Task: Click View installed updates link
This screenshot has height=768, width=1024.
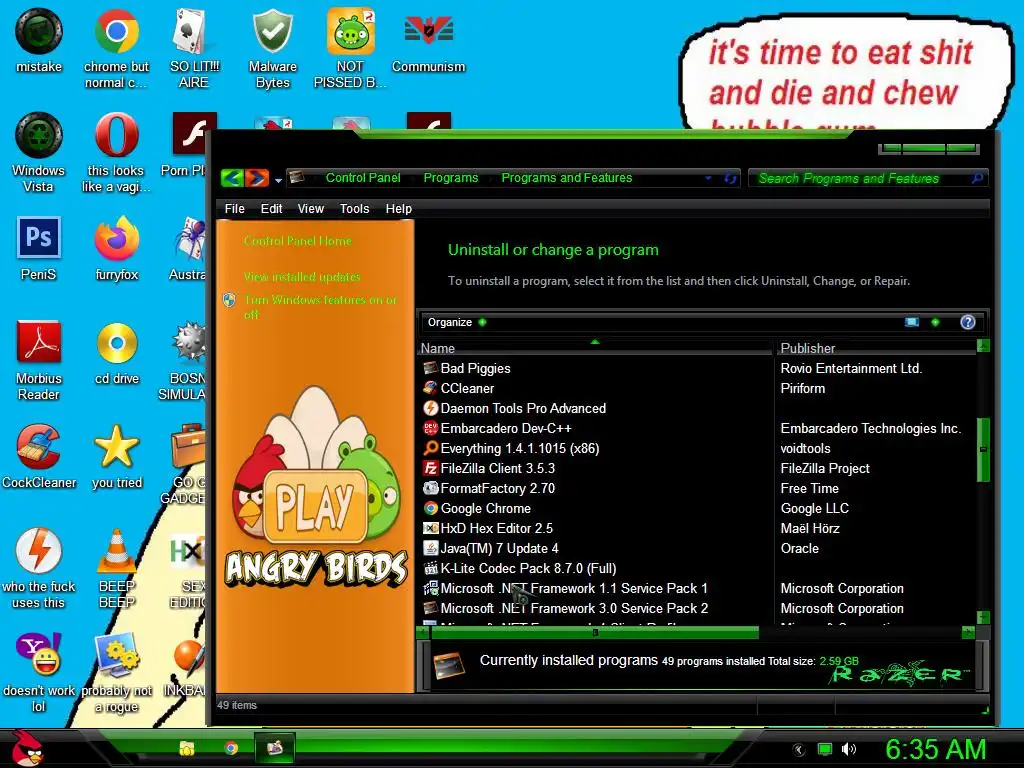Action: pyautogui.click(x=302, y=277)
